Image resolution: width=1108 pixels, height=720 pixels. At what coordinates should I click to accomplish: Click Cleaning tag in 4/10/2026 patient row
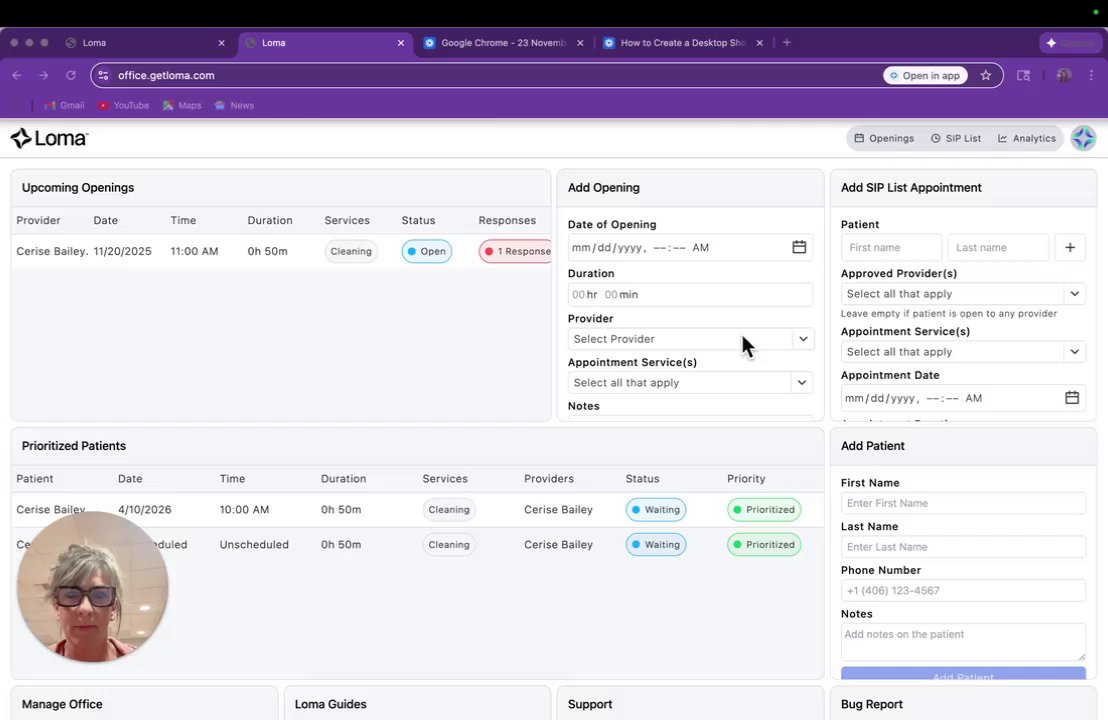449,509
